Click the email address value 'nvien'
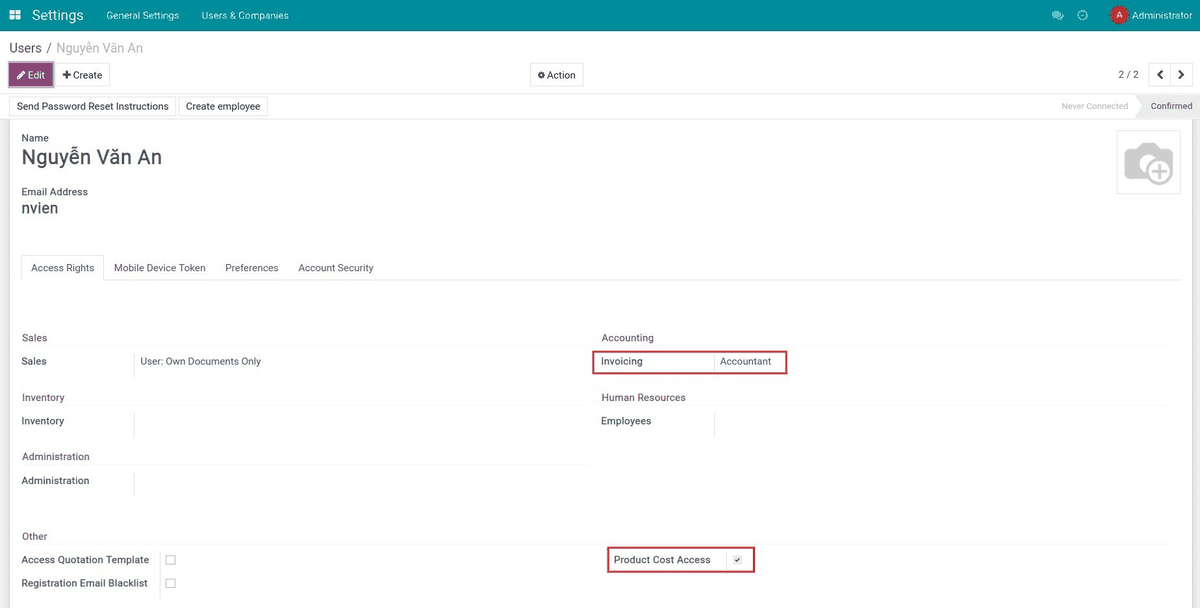Image resolution: width=1200 pixels, height=608 pixels. [40, 209]
